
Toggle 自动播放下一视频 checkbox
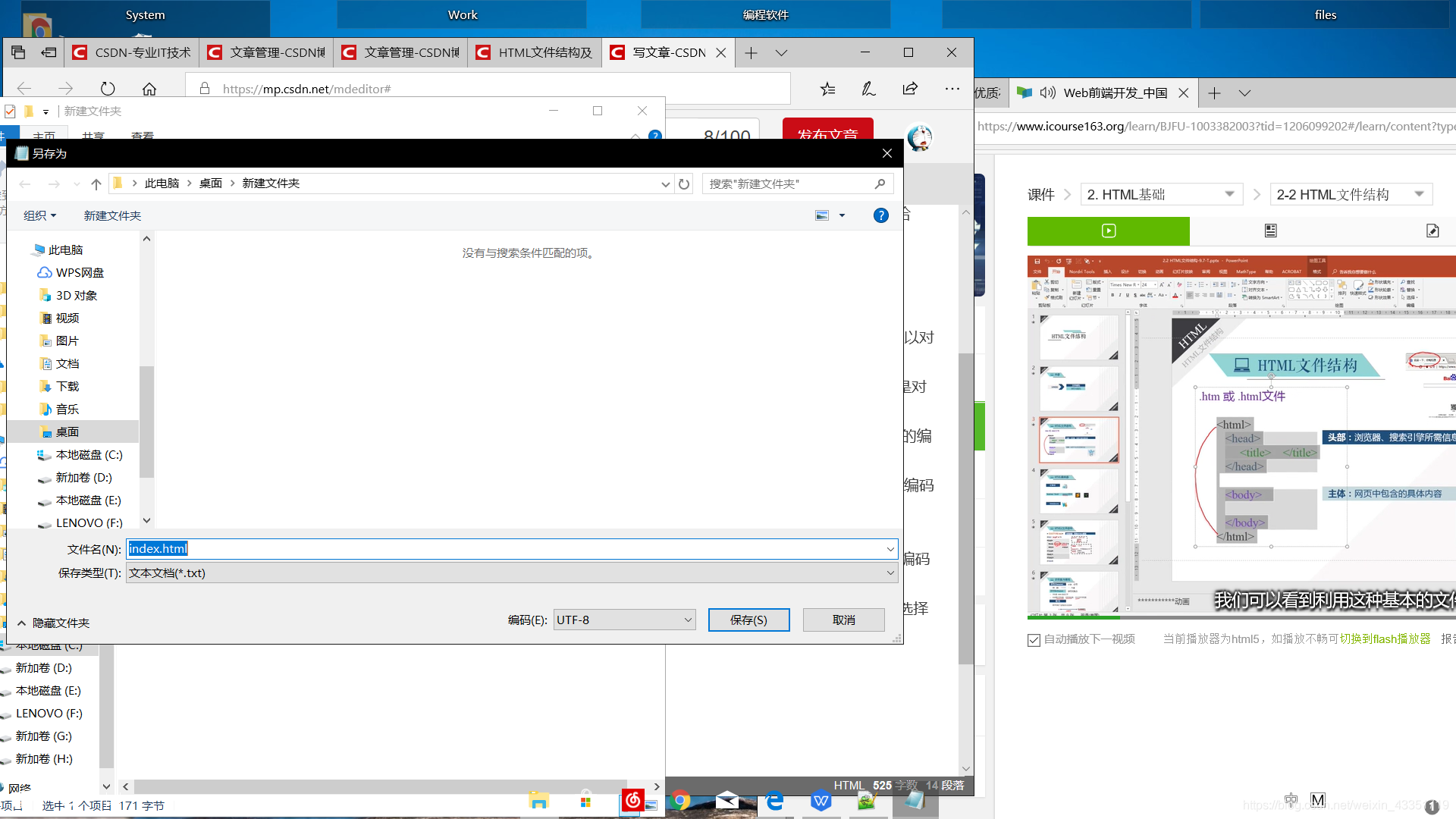(1034, 639)
